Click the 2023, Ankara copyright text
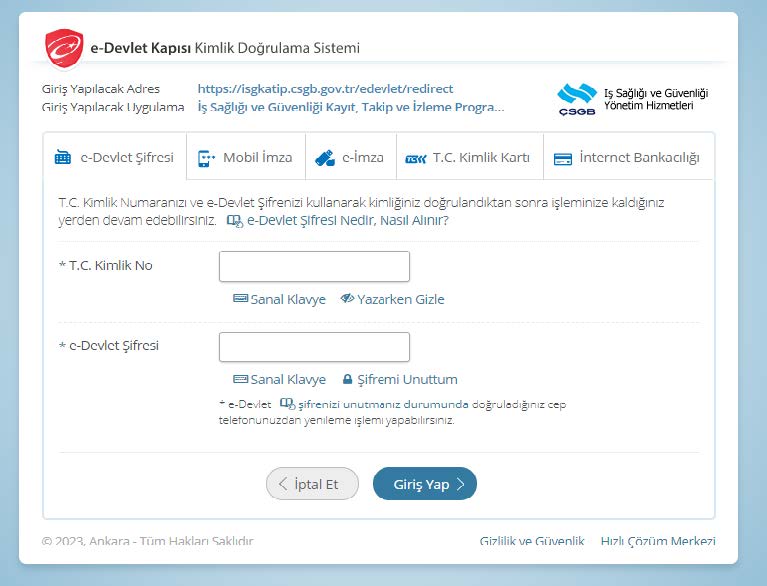 [x=148, y=541]
